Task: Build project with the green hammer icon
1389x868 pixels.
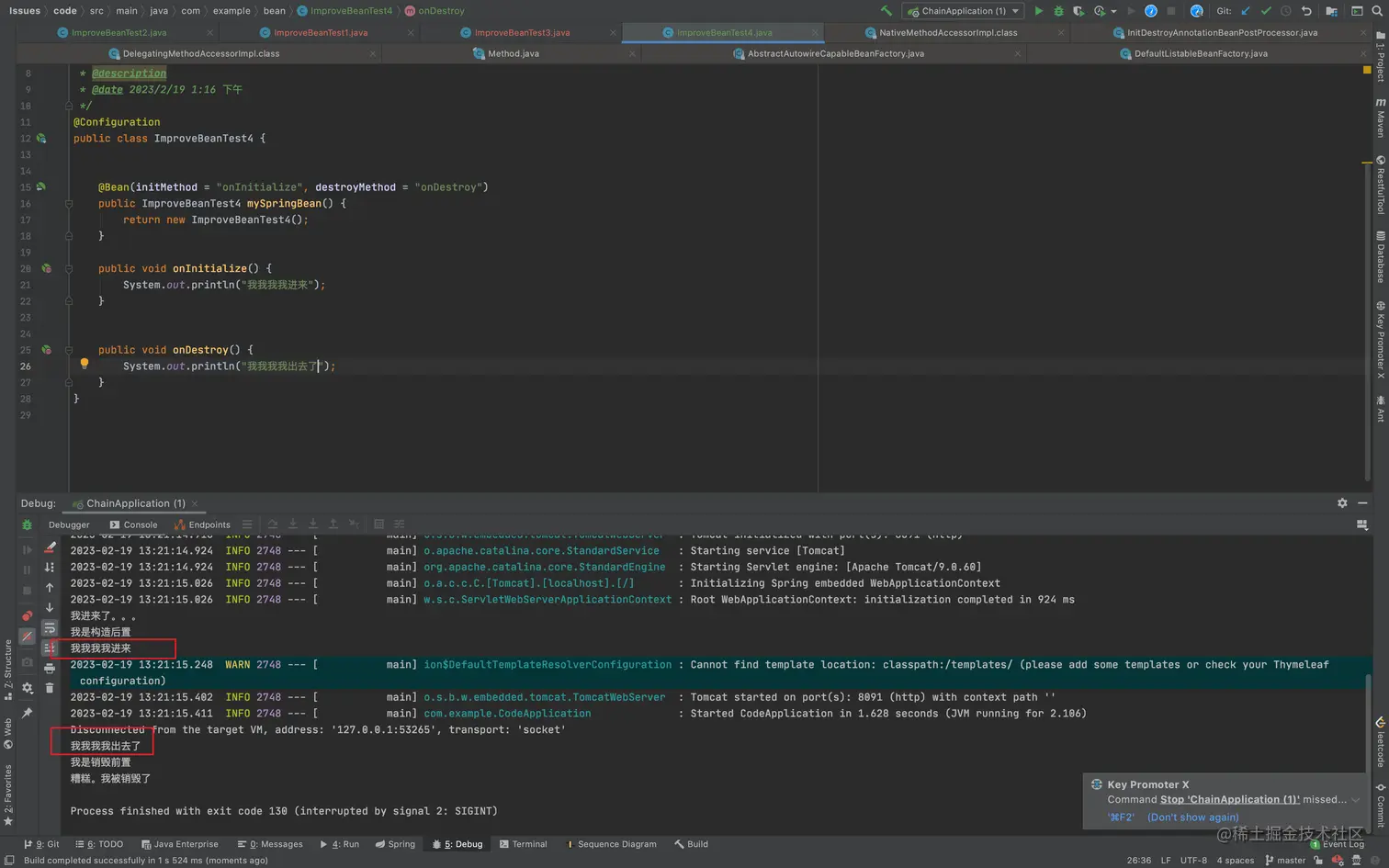Action: pyautogui.click(x=886, y=11)
